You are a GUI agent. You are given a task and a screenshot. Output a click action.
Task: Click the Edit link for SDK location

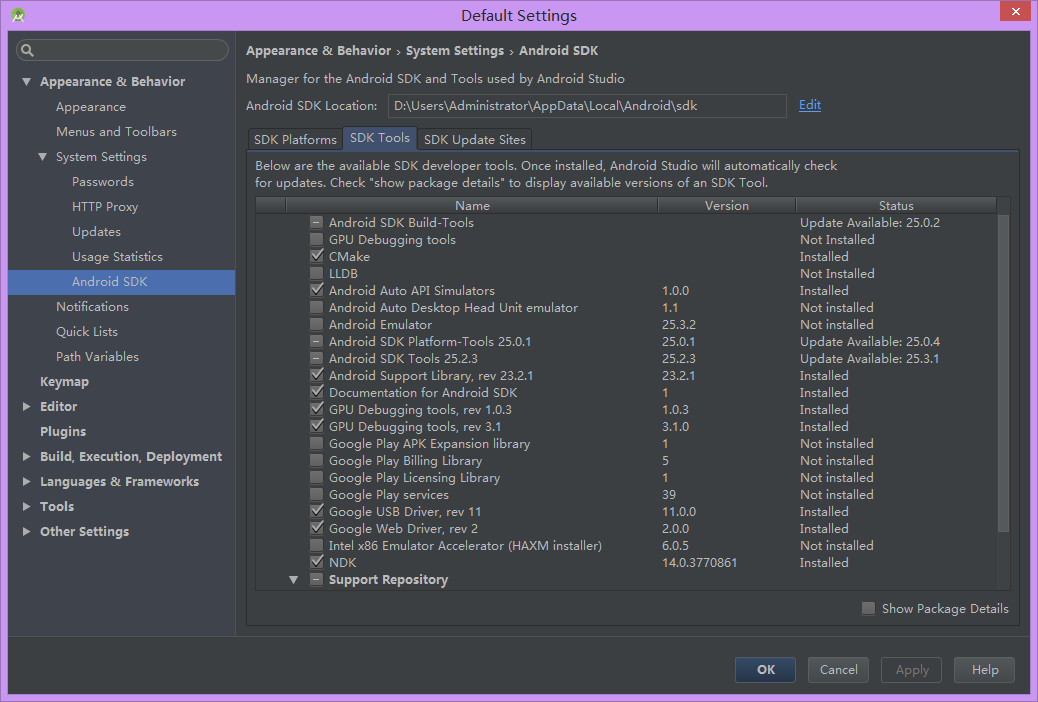coord(810,105)
